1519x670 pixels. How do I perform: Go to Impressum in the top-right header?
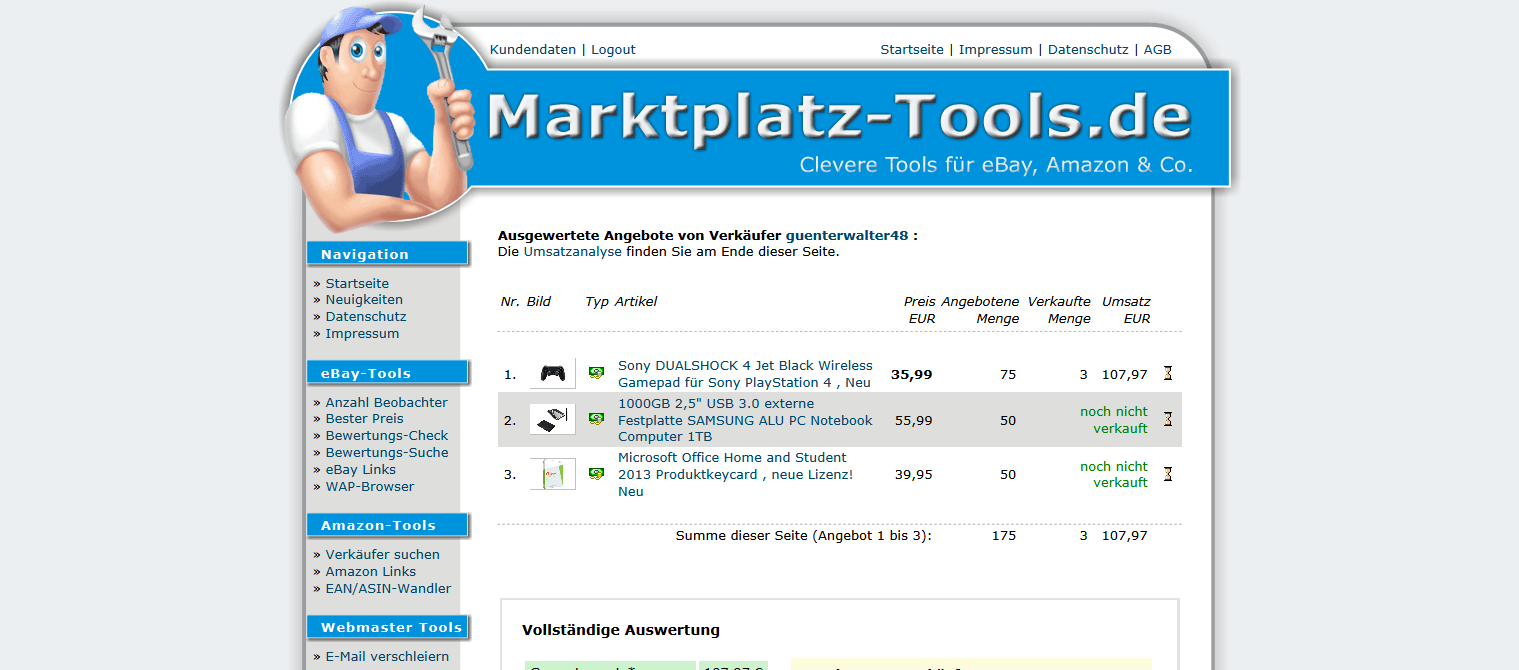995,50
